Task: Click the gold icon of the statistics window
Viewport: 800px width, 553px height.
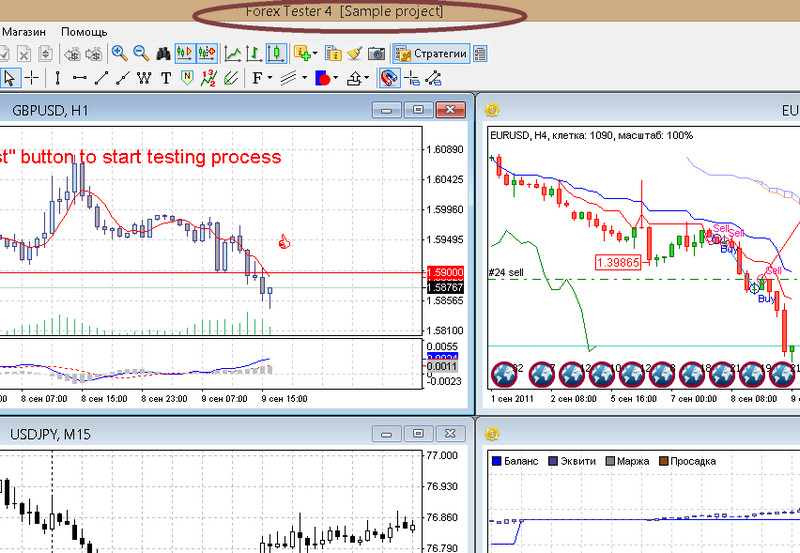Action: click(492, 434)
